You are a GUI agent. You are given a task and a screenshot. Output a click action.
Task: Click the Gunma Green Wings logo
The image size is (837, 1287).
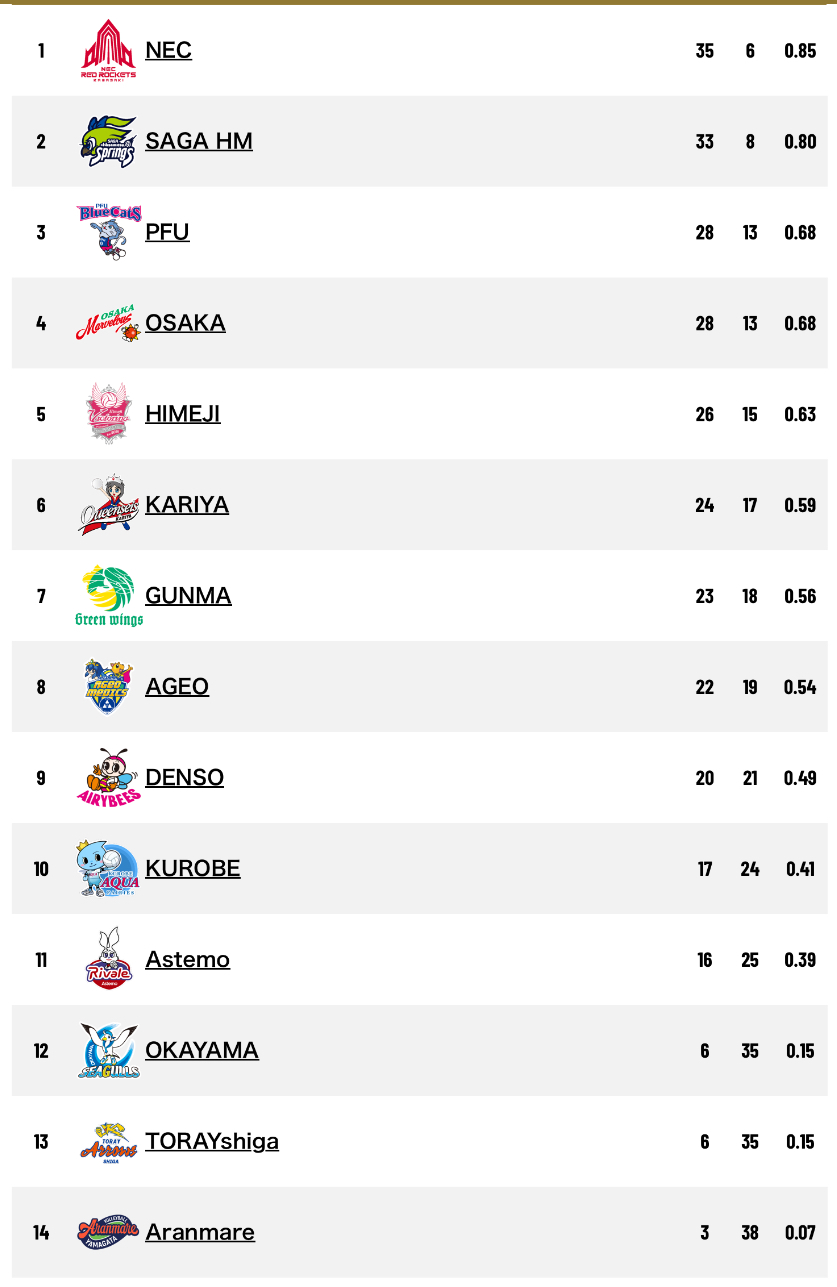109,596
